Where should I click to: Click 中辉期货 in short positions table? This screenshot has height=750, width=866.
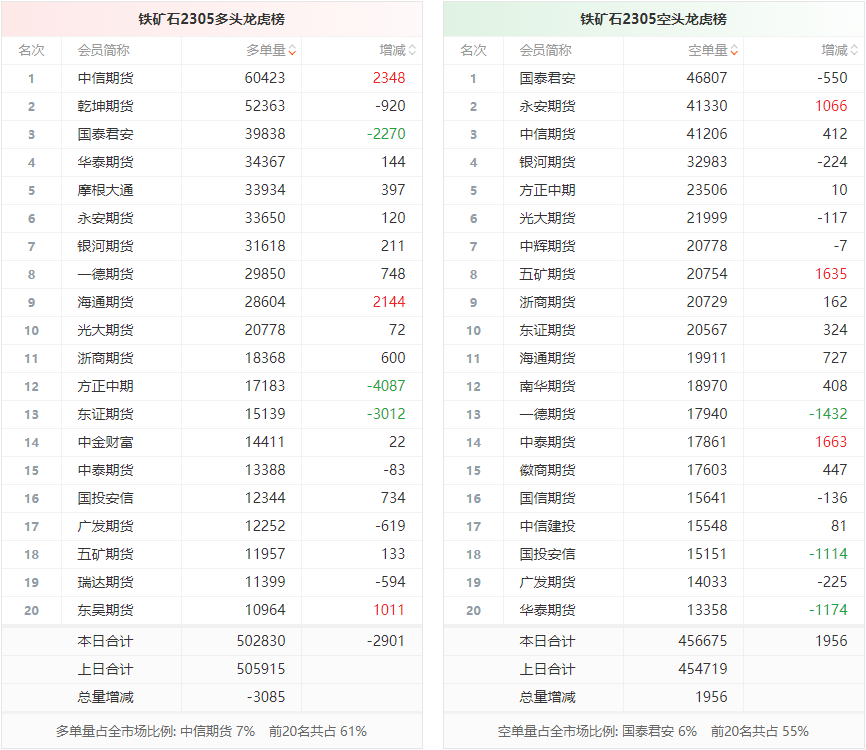pos(547,246)
